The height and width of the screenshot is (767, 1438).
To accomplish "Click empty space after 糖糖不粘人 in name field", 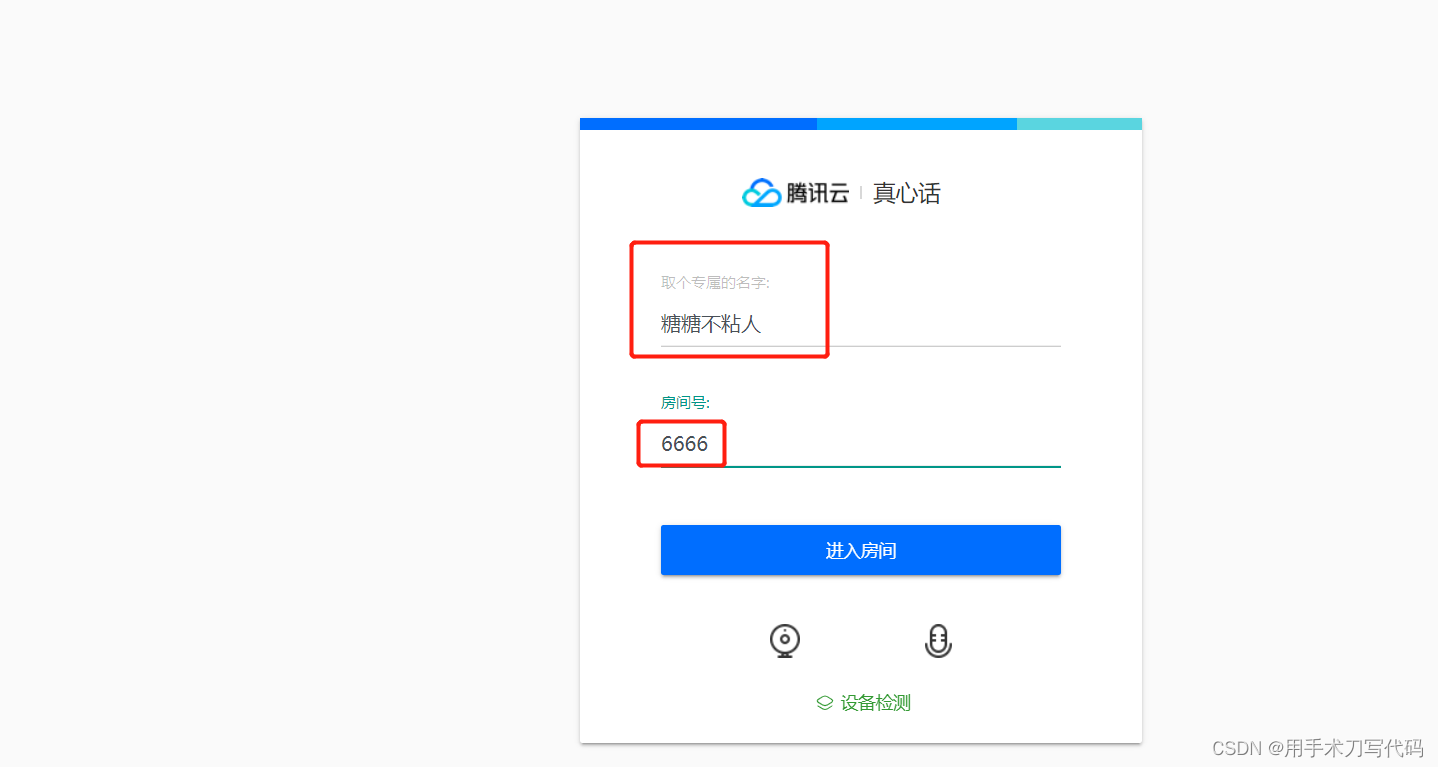I will 910,324.
